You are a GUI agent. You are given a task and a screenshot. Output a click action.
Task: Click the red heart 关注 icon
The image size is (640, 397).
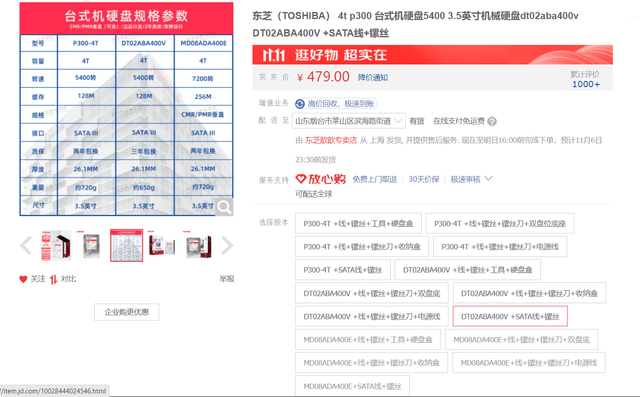click(23, 279)
